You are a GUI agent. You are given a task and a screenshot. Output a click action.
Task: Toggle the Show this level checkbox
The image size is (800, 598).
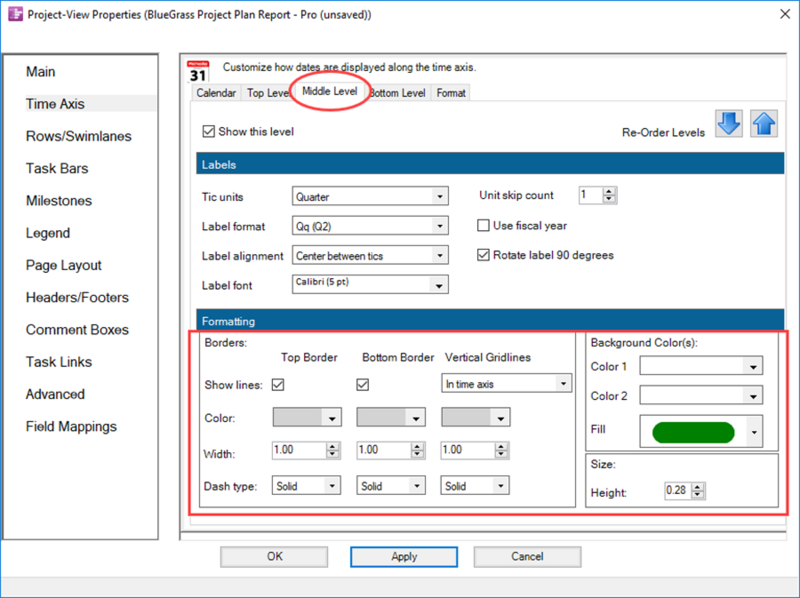pyautogui.click(x=208, y=132)
